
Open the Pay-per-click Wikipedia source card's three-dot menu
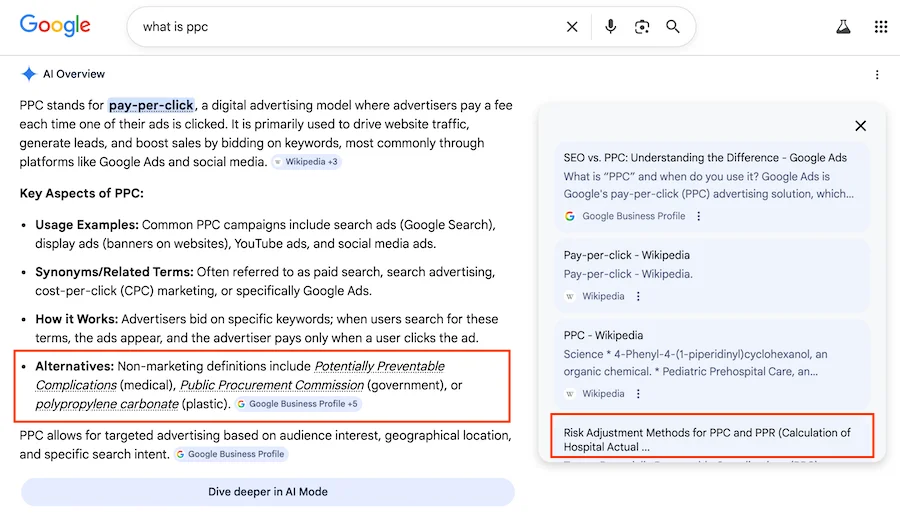coord(638,296)
